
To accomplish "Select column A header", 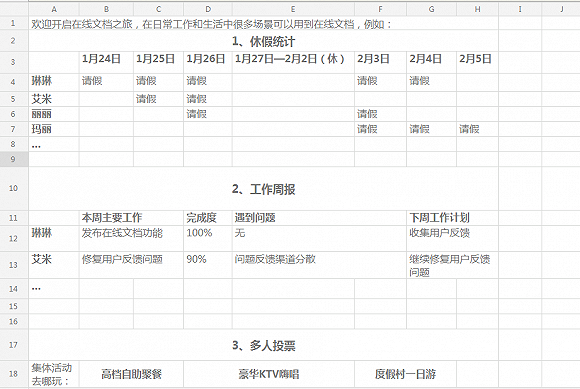I will [x=54, y=9].
